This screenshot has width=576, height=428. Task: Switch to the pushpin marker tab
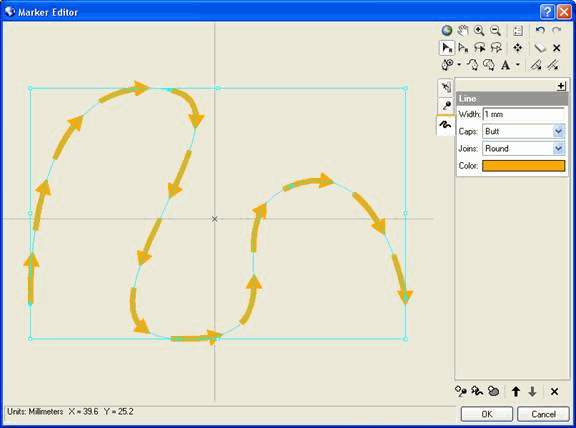446,106
